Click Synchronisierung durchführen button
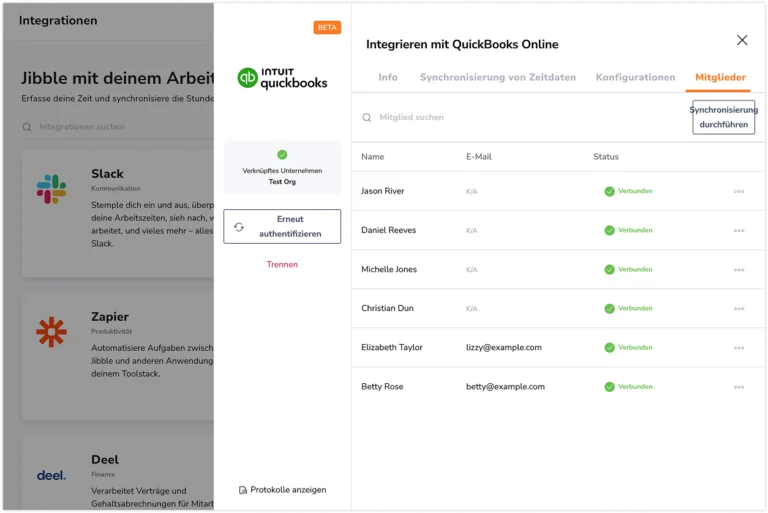Image resolution: width=768 pixels, height=513 pixels. click(723, 117)
